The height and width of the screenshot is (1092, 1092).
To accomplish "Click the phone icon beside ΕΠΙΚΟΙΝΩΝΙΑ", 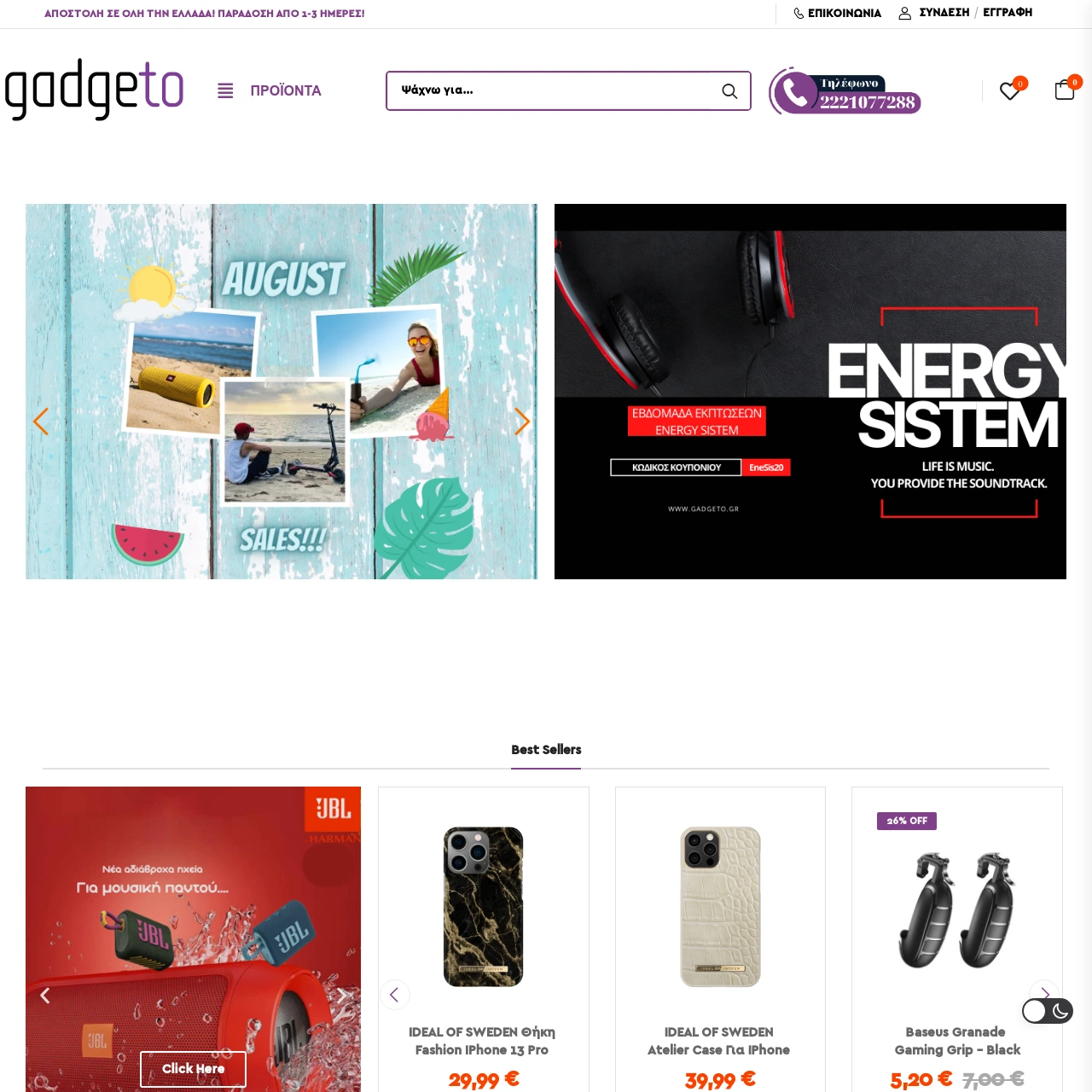I will 799,13.
